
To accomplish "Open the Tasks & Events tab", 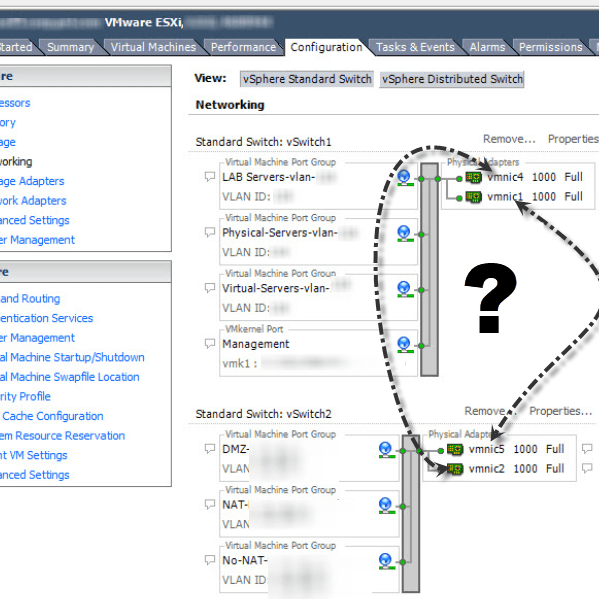I will tap(415, 47).
